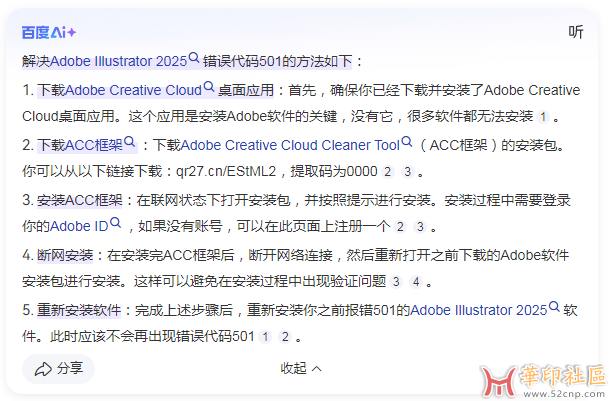Screen dimensions: 609x401
Task: Click the qr27.cn/EStML2 download address text
Action: point(226,171)
